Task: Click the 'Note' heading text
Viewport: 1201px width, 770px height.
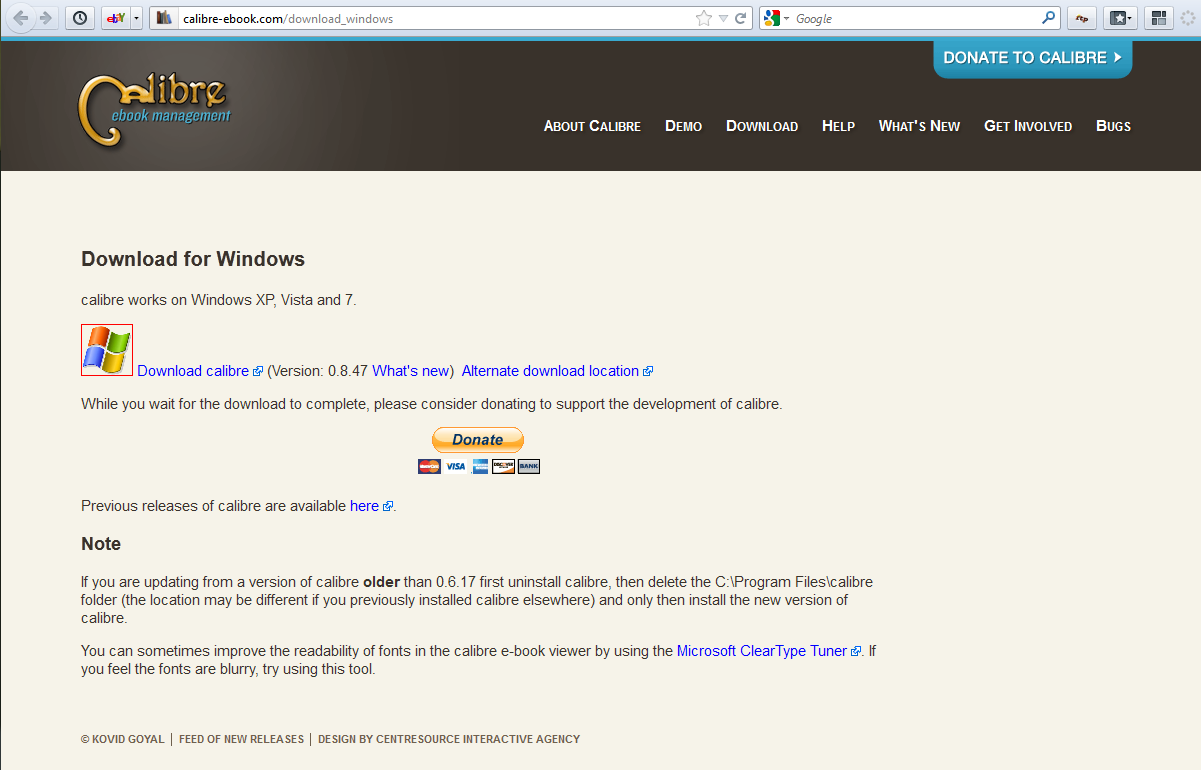Action: (x=101, y=544)
